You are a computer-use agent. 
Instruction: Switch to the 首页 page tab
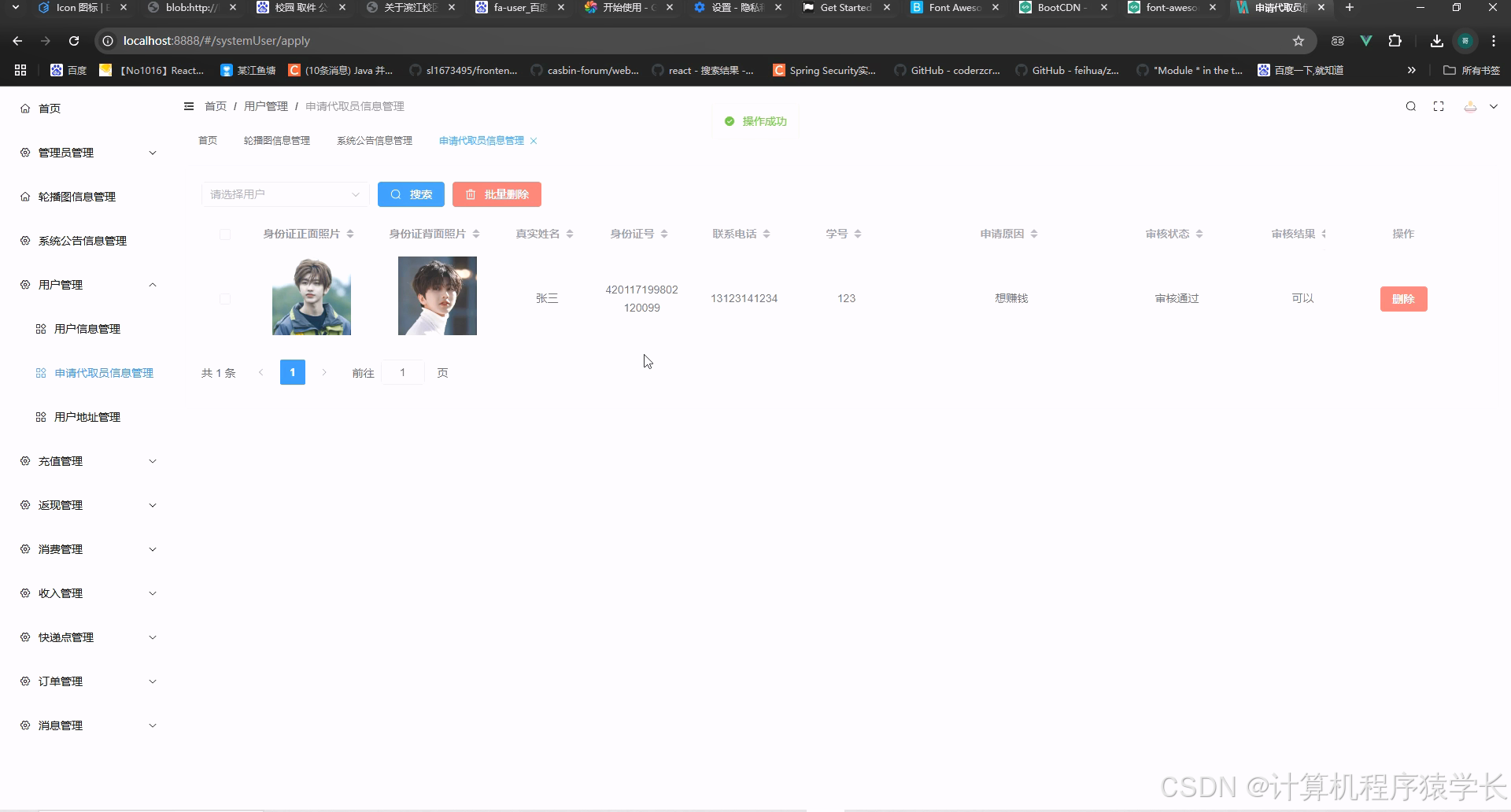coord(208,141)
